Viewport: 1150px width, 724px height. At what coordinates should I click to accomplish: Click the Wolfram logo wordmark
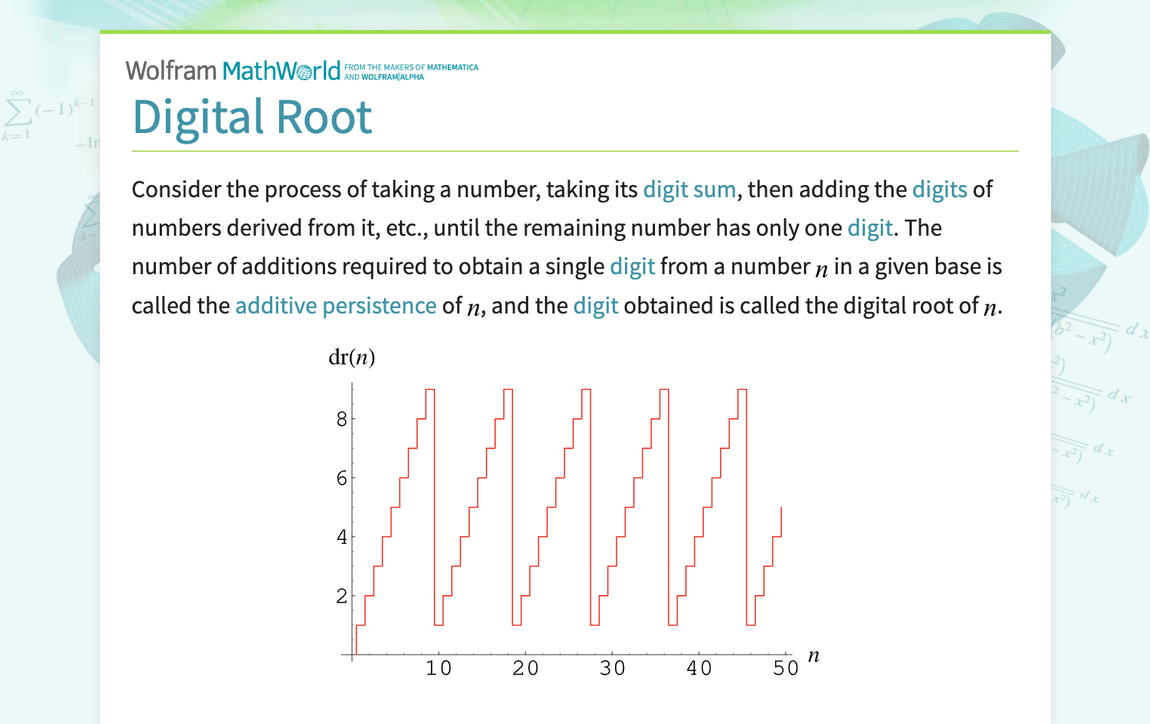coord(170,70)
